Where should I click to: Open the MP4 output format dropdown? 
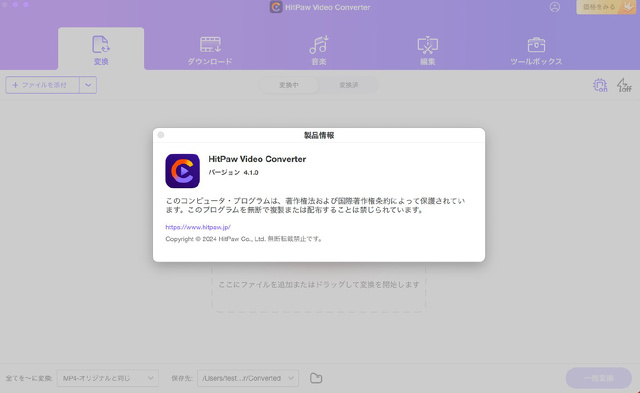(x=108, y=378)
